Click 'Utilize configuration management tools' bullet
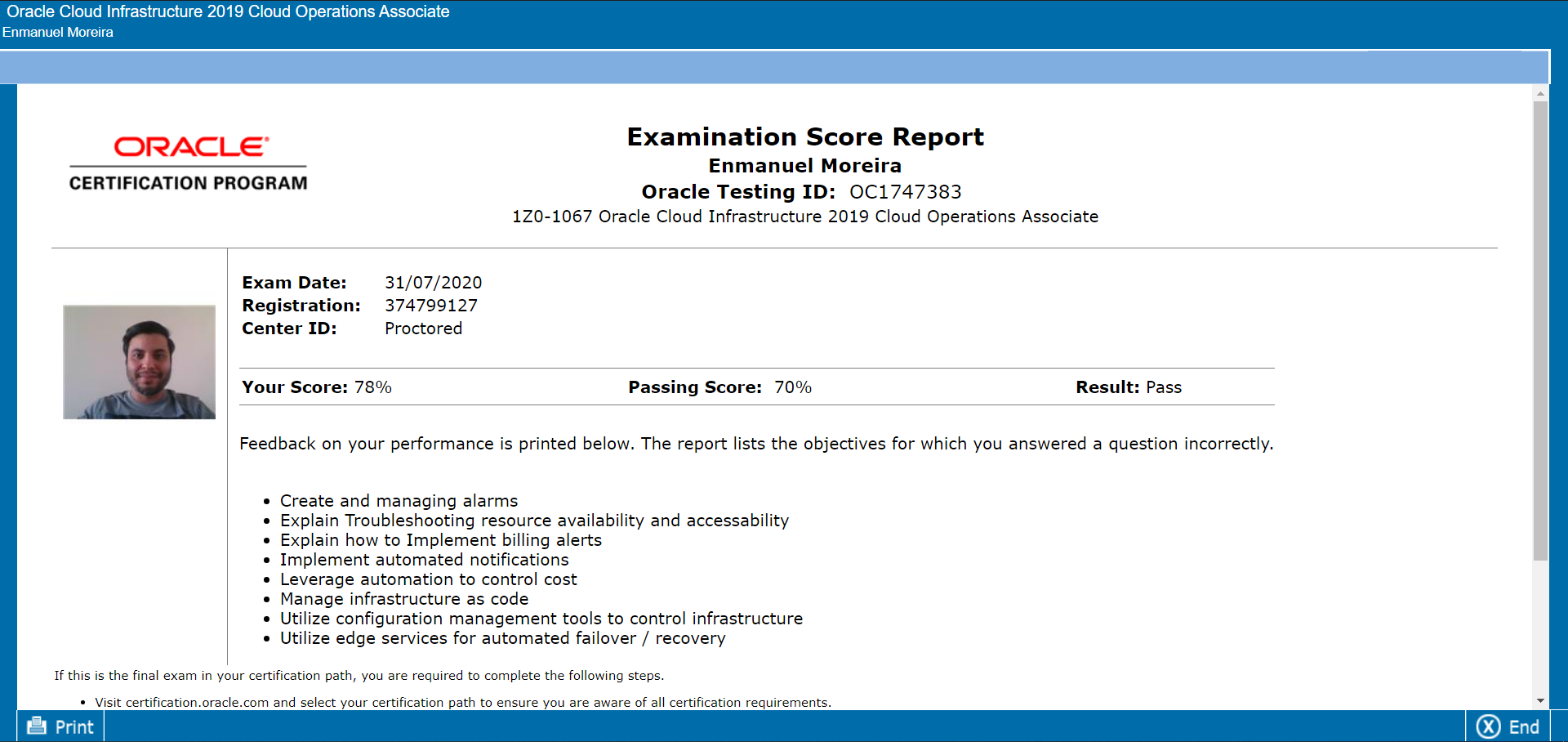 (x=541, y=619)
